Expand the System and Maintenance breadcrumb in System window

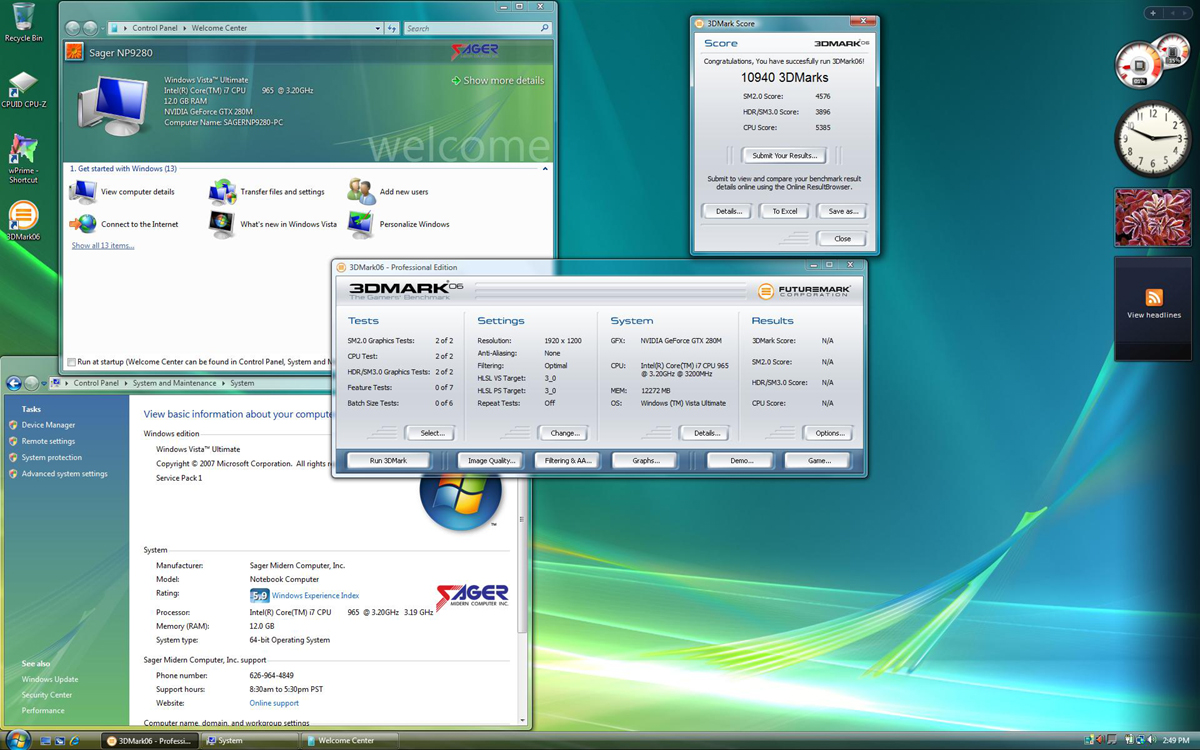[223, 383]
